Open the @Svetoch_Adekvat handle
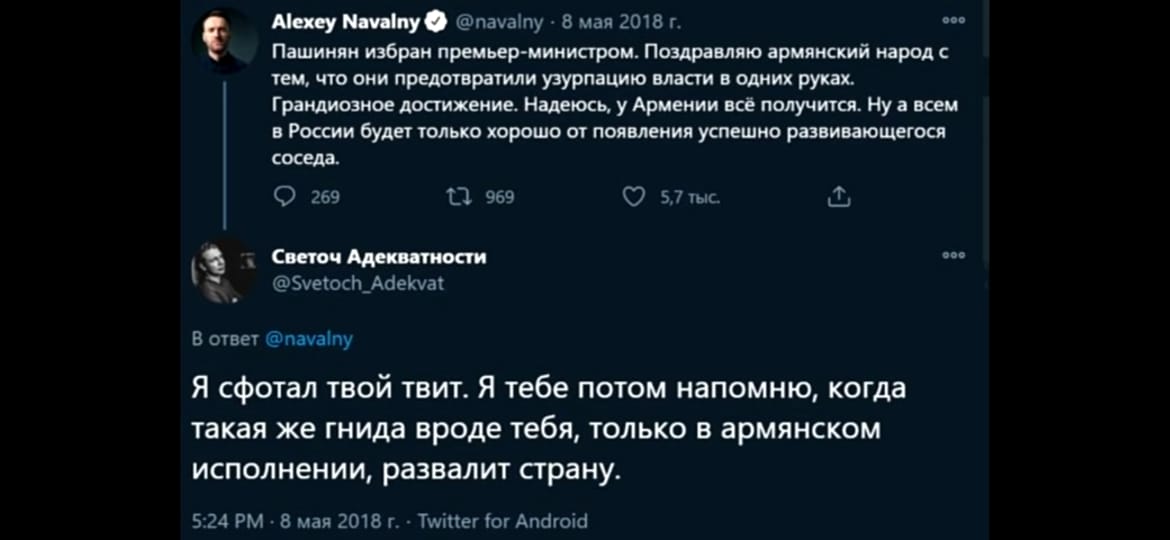Viewport: 1170px width, 540px height. [358, 283]
